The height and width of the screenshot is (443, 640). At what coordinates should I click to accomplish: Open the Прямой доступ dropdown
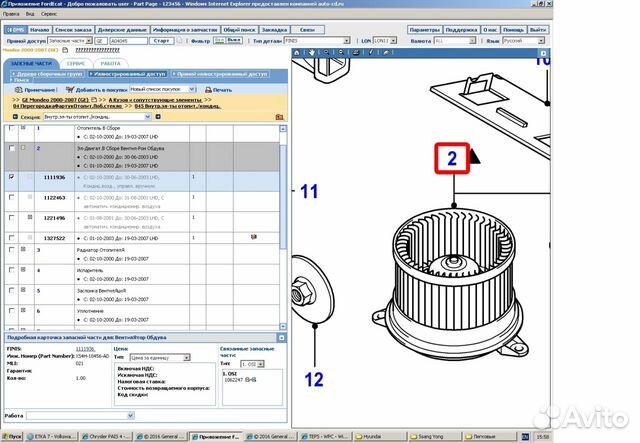pyautogui.click(x=69, y=41)
